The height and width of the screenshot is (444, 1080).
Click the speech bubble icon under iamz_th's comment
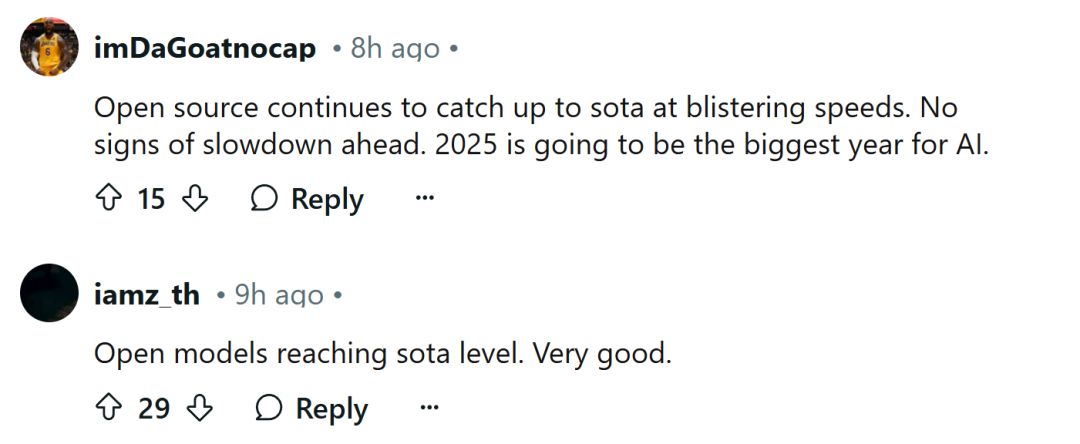click(269, 410)
